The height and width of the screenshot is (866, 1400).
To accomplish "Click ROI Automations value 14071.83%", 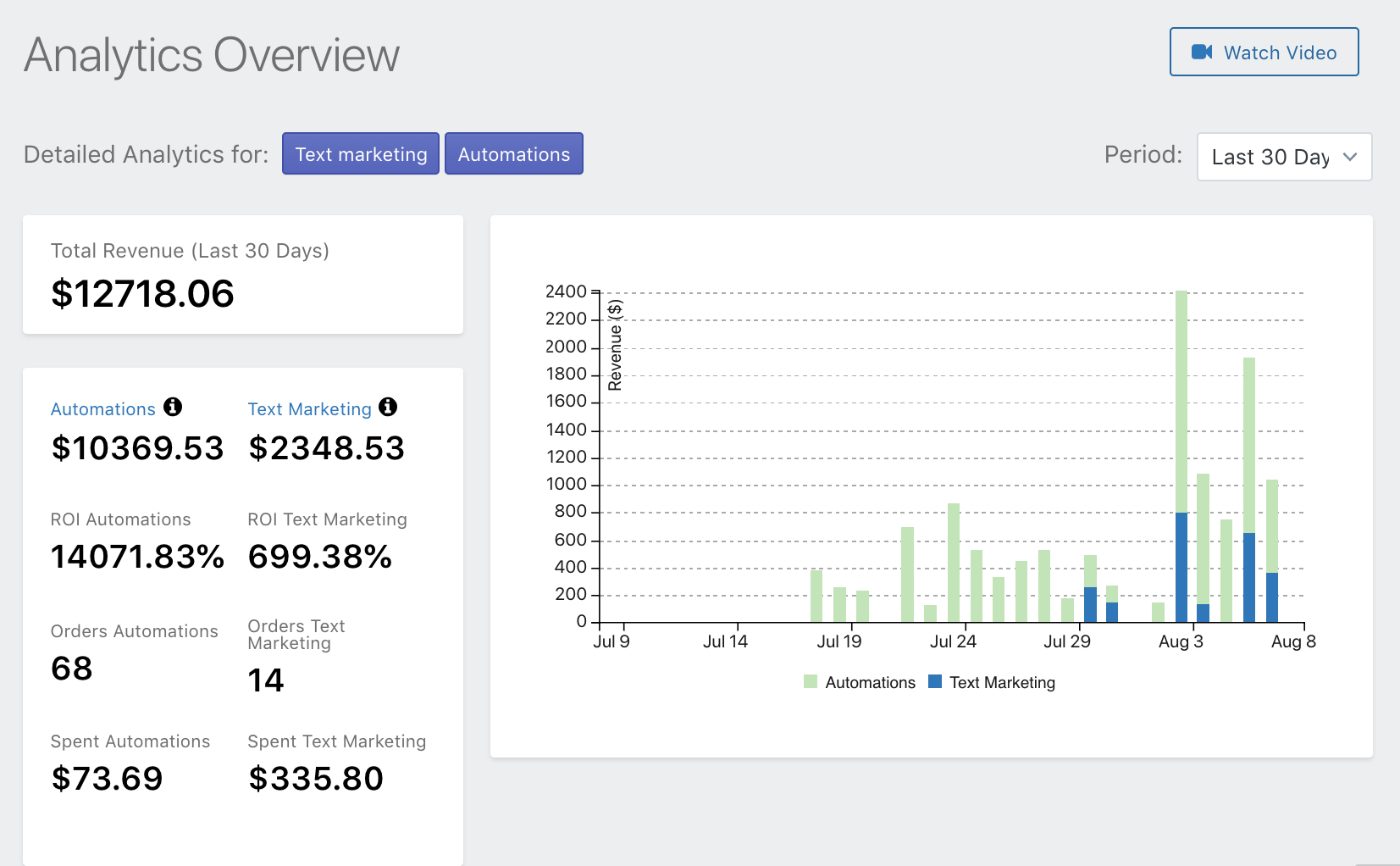I will tap(137, 557).
